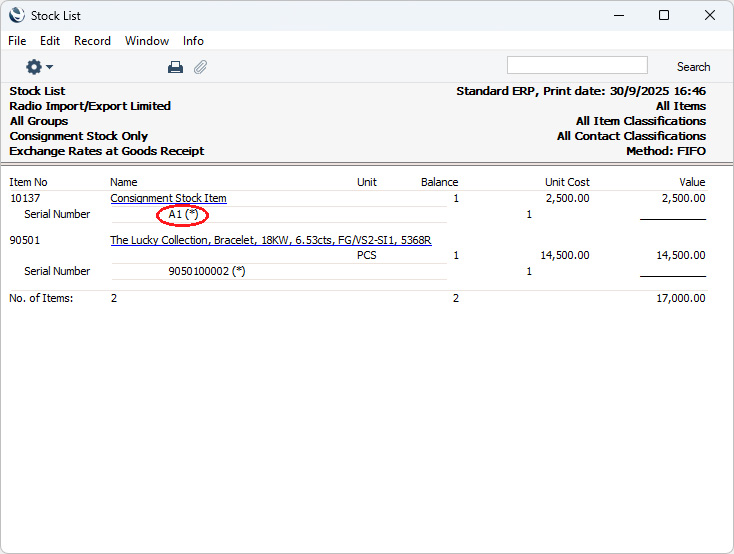
Task: Open The Lucky Collection Bracelet link
Action: coord(271,240)
